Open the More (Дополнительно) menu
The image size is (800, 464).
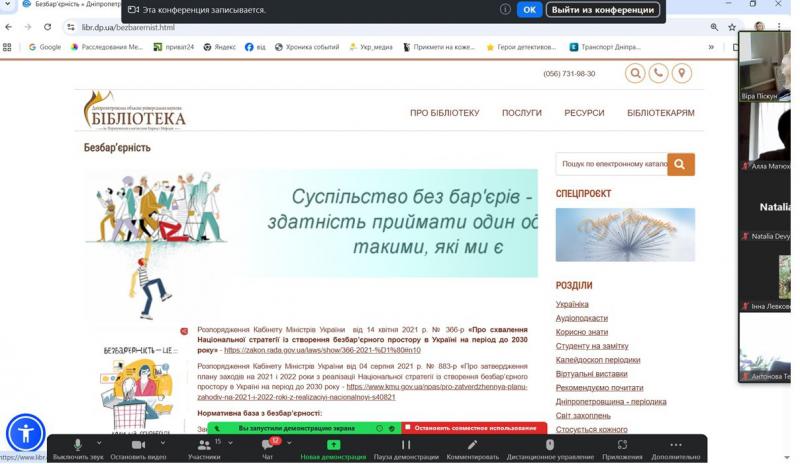click(x=676, y=445)
